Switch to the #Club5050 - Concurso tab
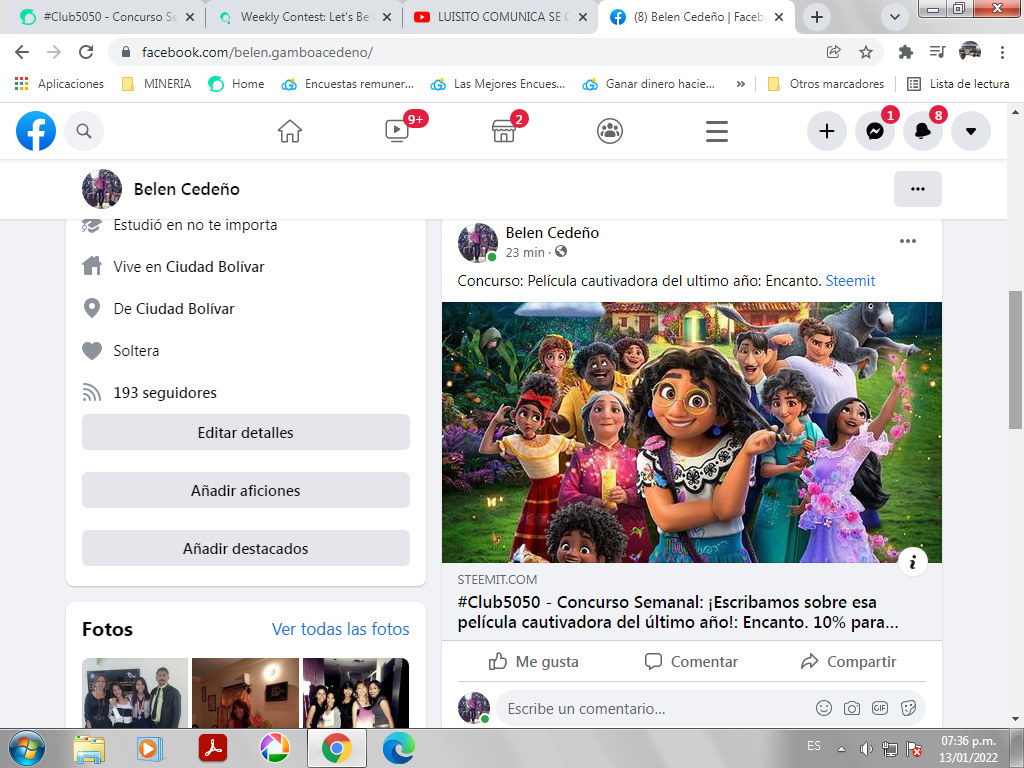Image resolution: width=1024 pixels, height=768 pixels. tap(108, 17)
